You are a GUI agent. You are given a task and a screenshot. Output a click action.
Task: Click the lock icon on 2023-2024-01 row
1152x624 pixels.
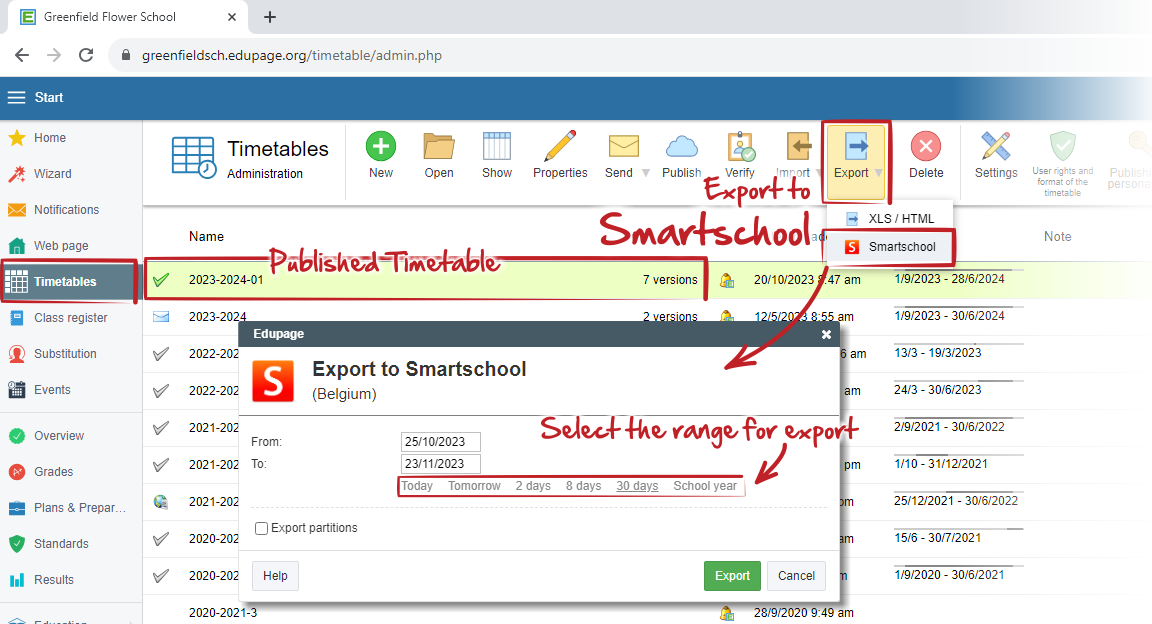pyautogui.click(x=727, y=280)
